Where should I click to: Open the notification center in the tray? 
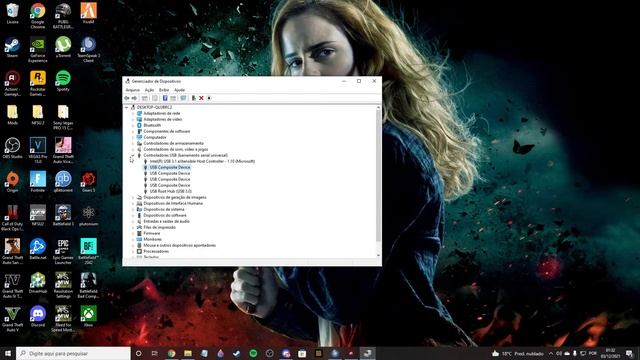(629, 353)
